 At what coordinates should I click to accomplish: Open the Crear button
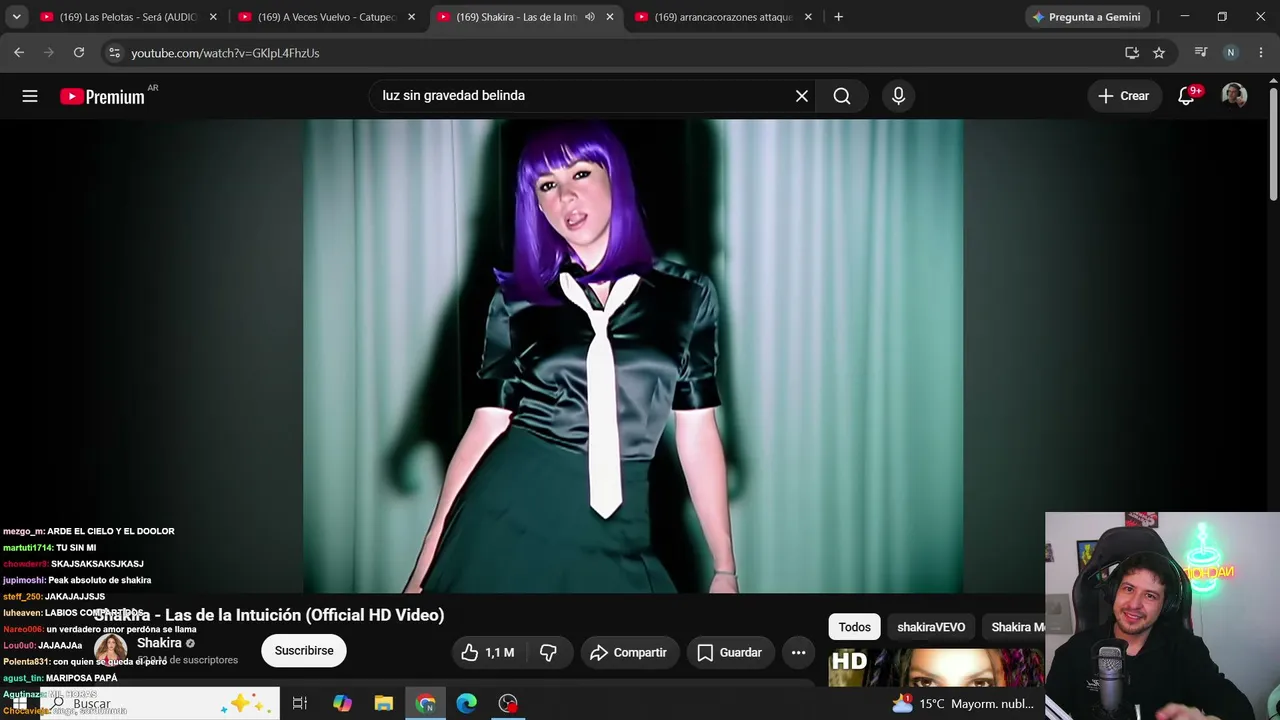[1123, 96]
